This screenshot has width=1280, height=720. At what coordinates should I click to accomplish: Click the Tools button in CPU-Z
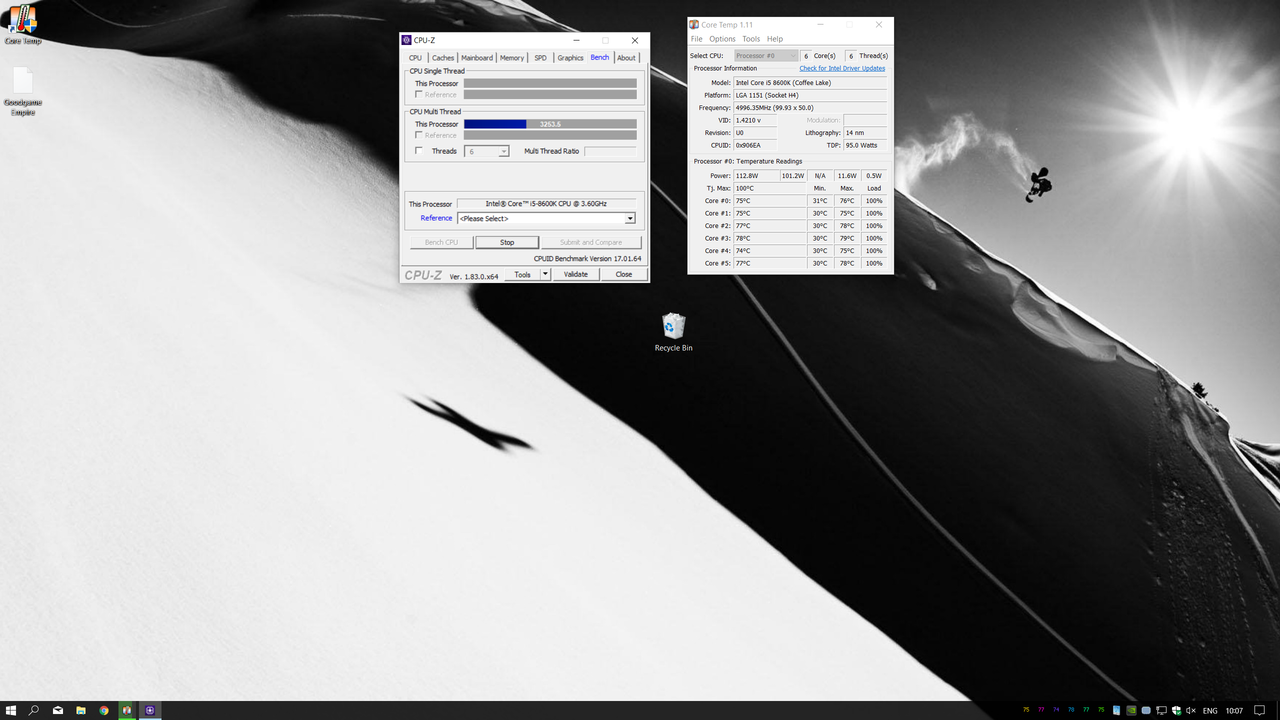coord(522,274)
